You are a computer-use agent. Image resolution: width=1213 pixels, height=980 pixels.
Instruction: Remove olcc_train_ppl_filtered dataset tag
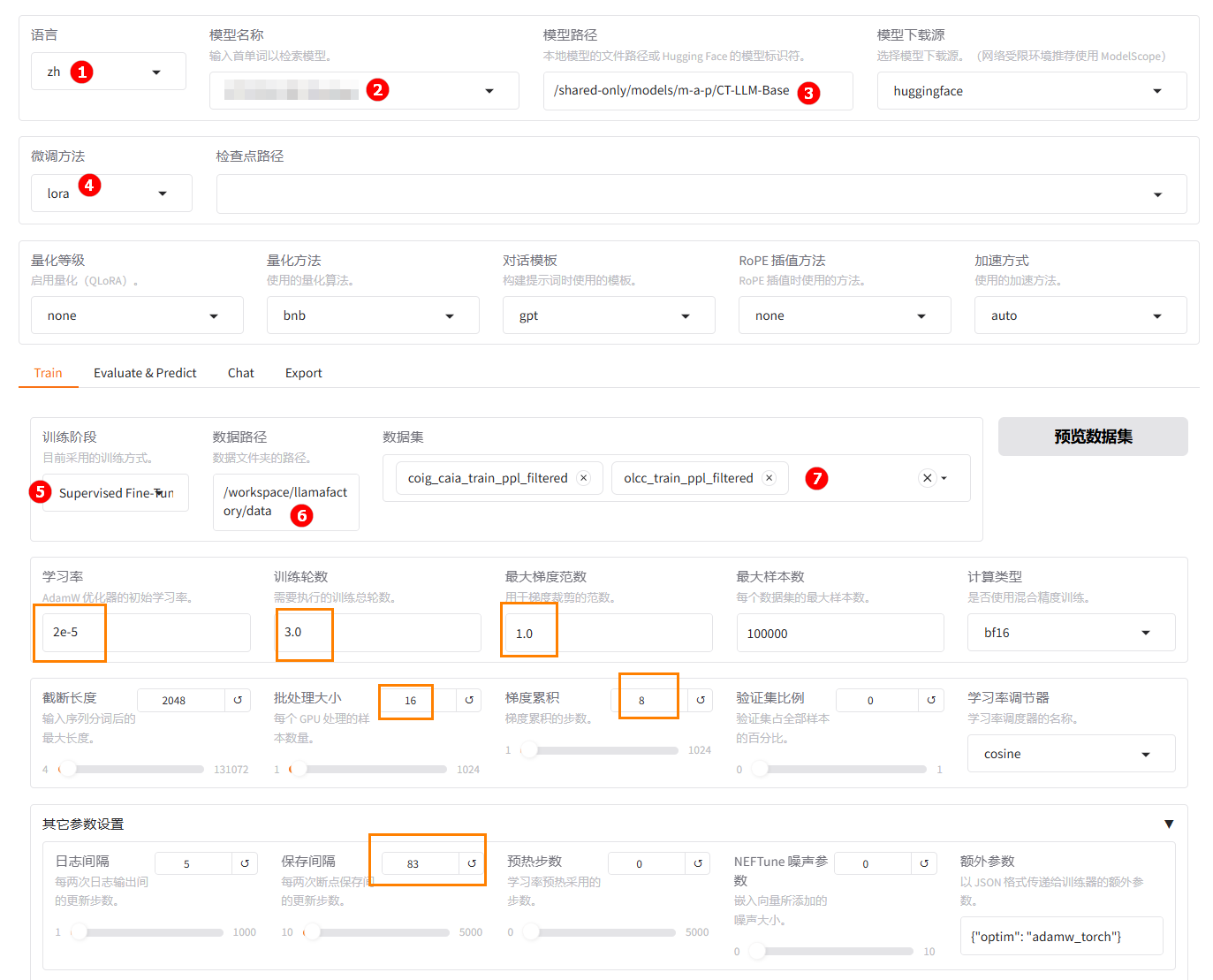tap(769, 478)
